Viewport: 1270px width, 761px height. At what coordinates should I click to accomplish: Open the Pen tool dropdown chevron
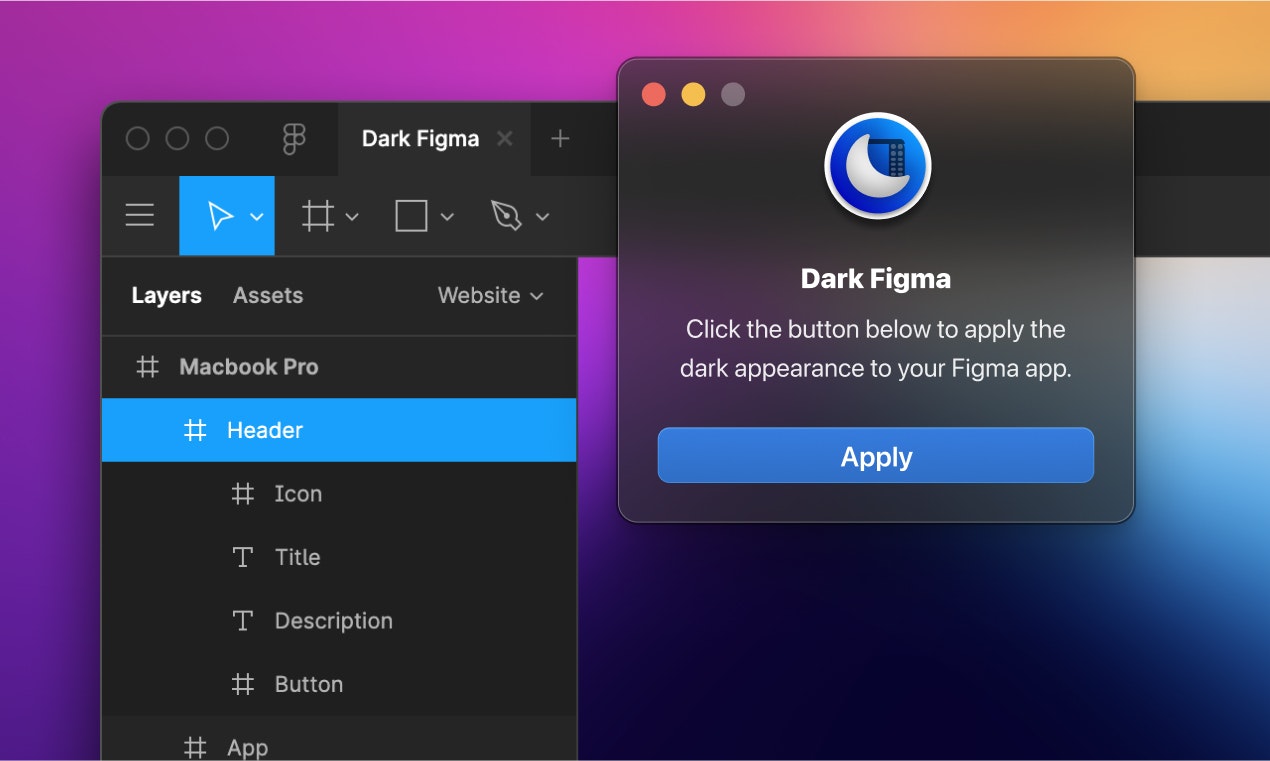543,215
